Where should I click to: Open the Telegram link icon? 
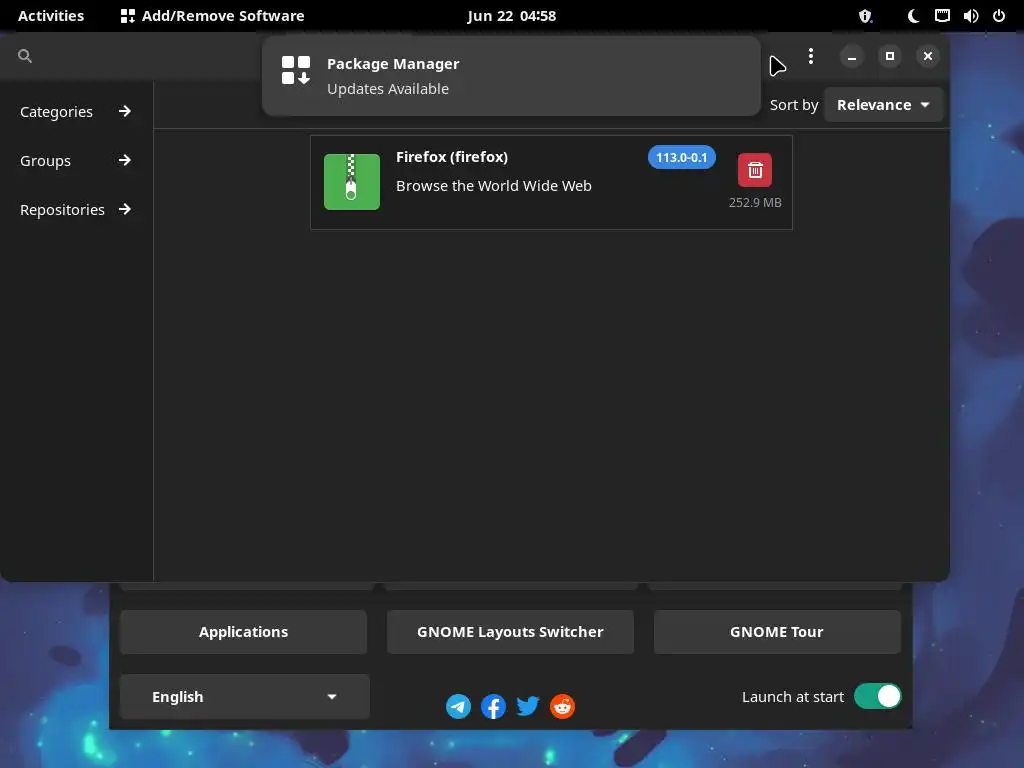(x=458, y=706)
